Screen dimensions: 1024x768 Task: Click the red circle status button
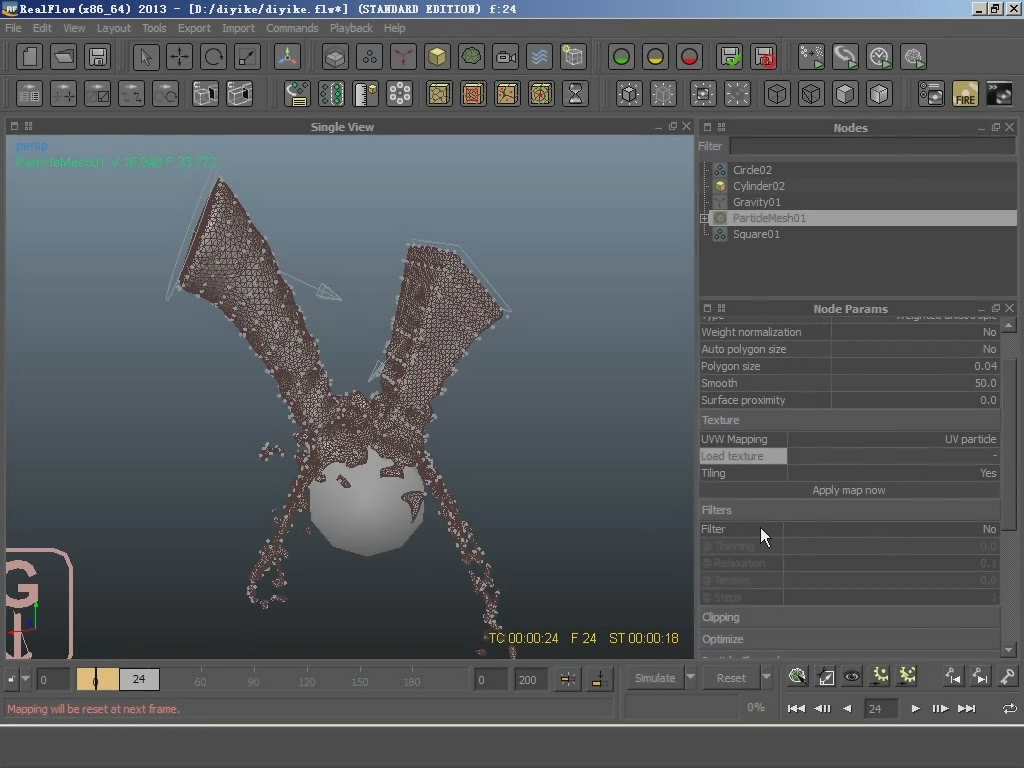[x=689, y=57]
